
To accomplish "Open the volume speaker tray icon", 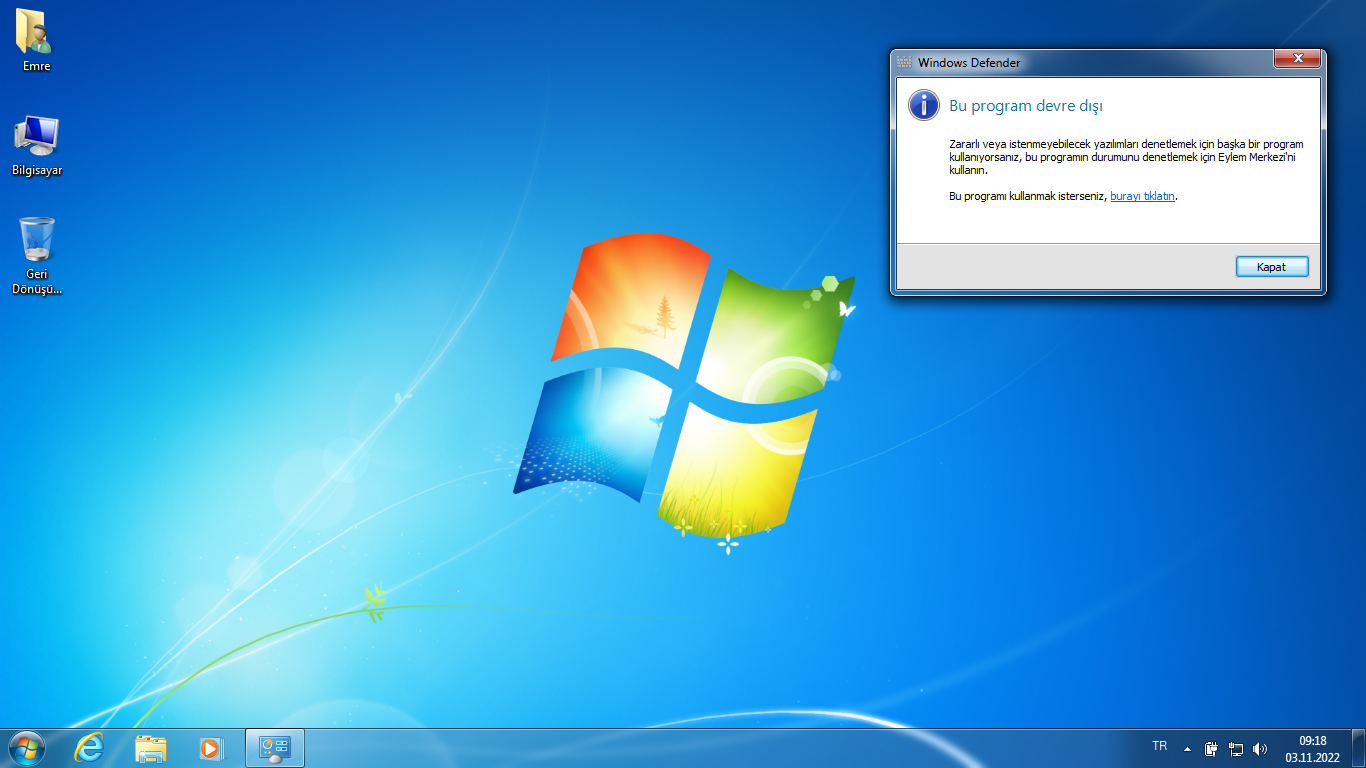I will pos(1260,748).
